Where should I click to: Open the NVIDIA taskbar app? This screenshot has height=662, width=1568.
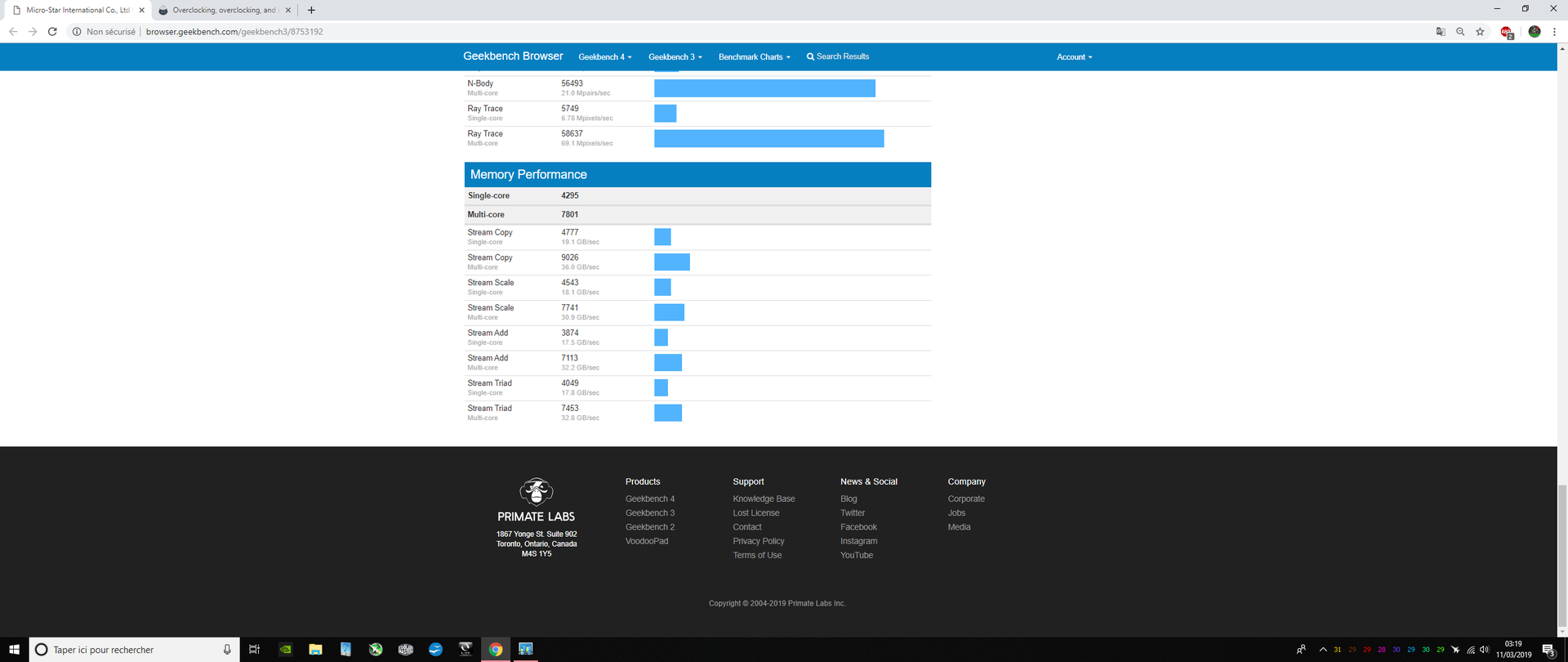[285, 650]
